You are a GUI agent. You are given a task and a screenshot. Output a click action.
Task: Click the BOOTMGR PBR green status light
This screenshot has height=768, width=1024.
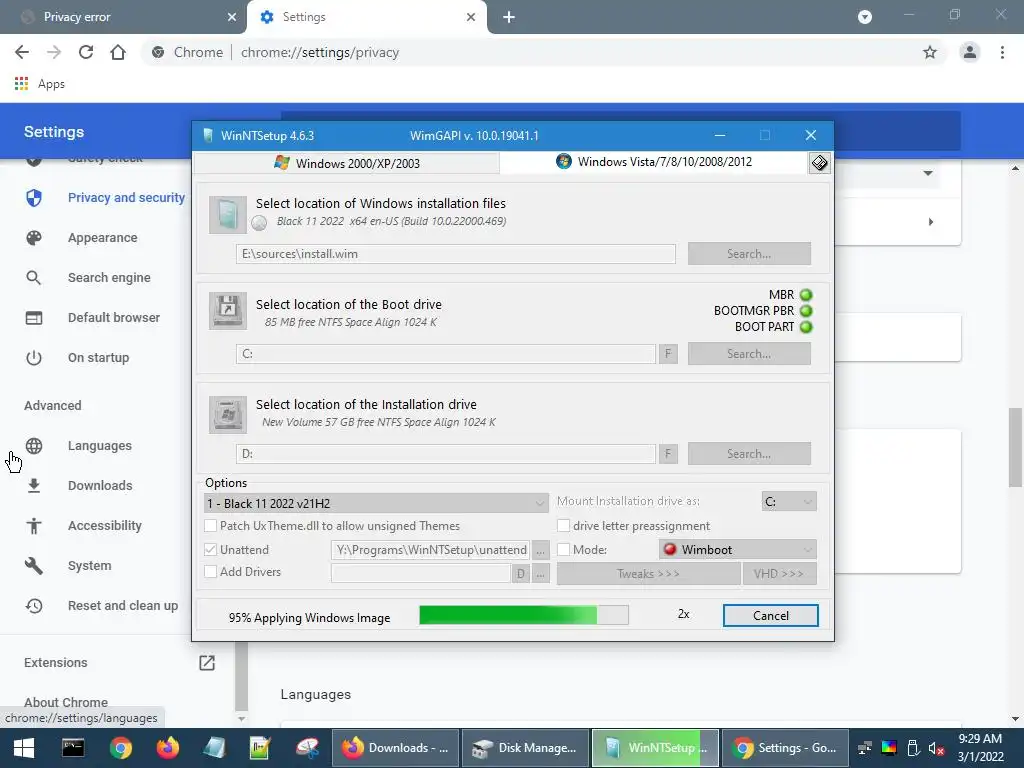pyautogui.click(x=806, y=311)
